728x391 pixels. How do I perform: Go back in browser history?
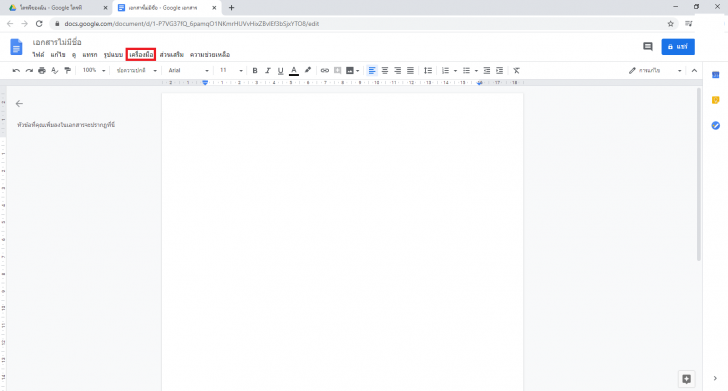pos(10,24)
